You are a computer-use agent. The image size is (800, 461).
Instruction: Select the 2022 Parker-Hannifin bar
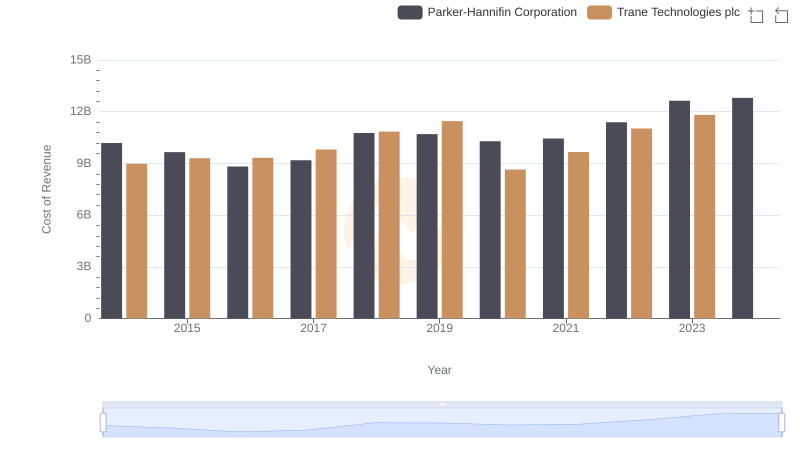coord(616,220)
